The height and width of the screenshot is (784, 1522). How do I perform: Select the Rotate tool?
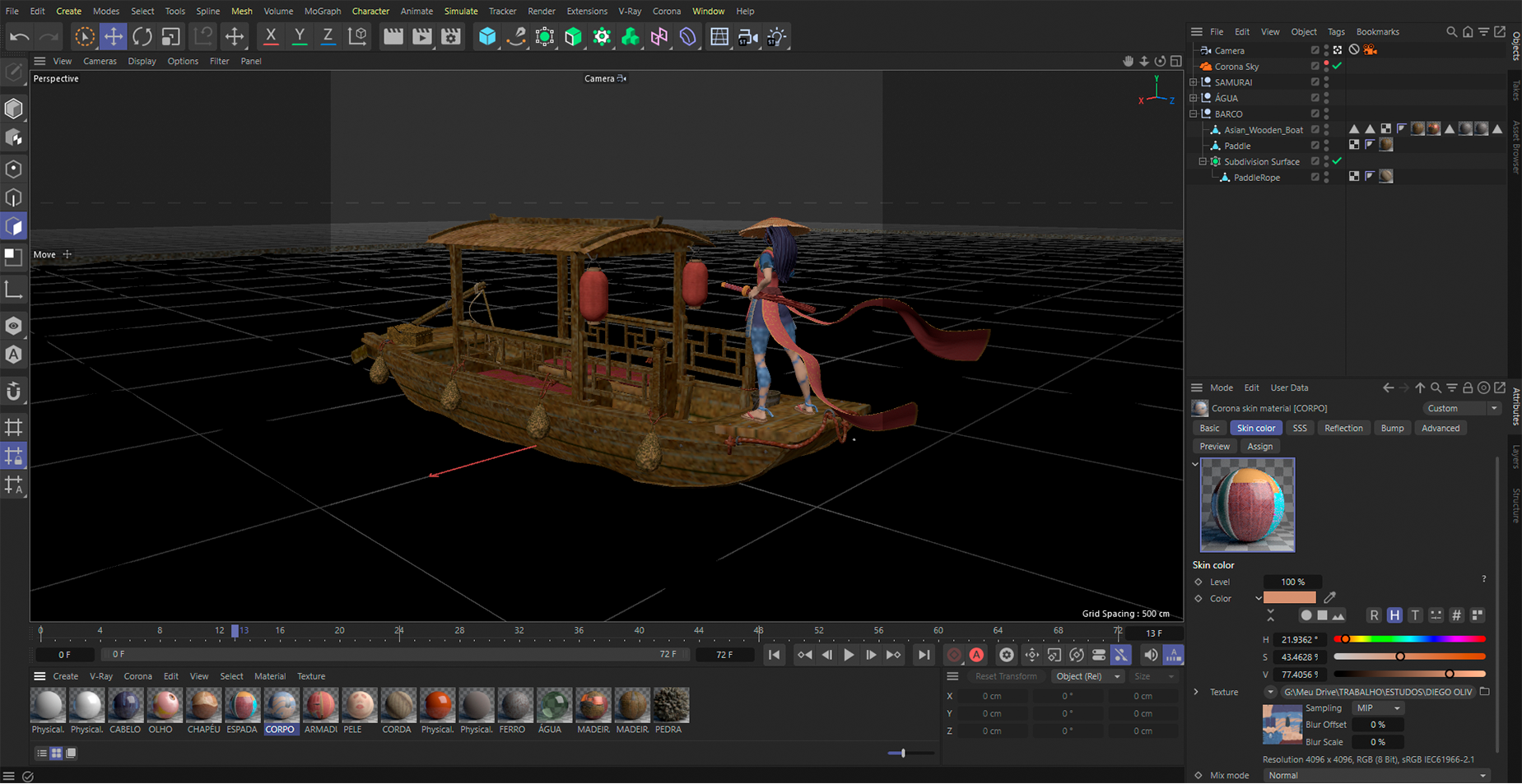click(x=142, y=36)
